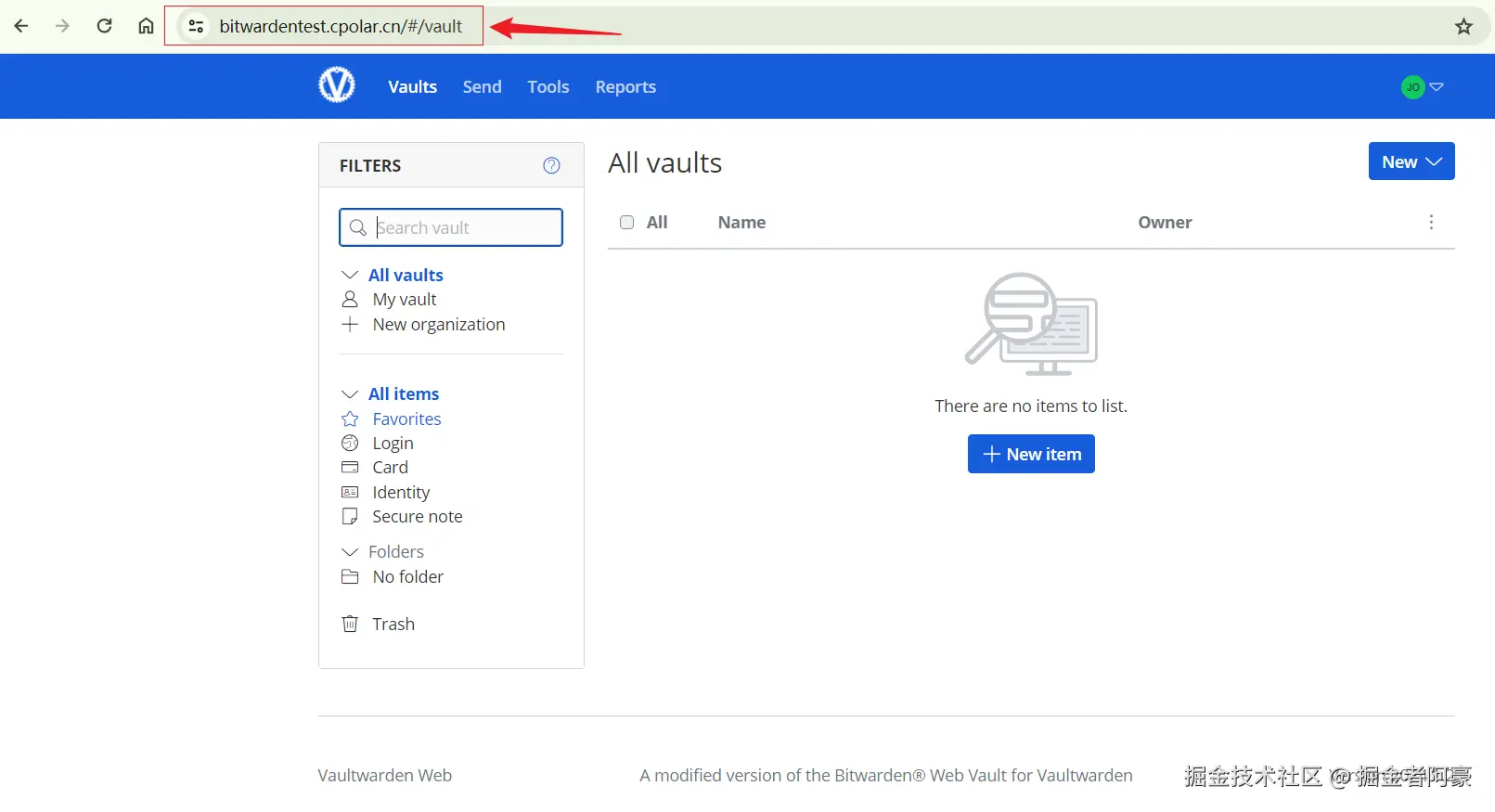Screen dimensions: 1495x812
Task: Click the Favorites star icon
Action: click(350, 419)
